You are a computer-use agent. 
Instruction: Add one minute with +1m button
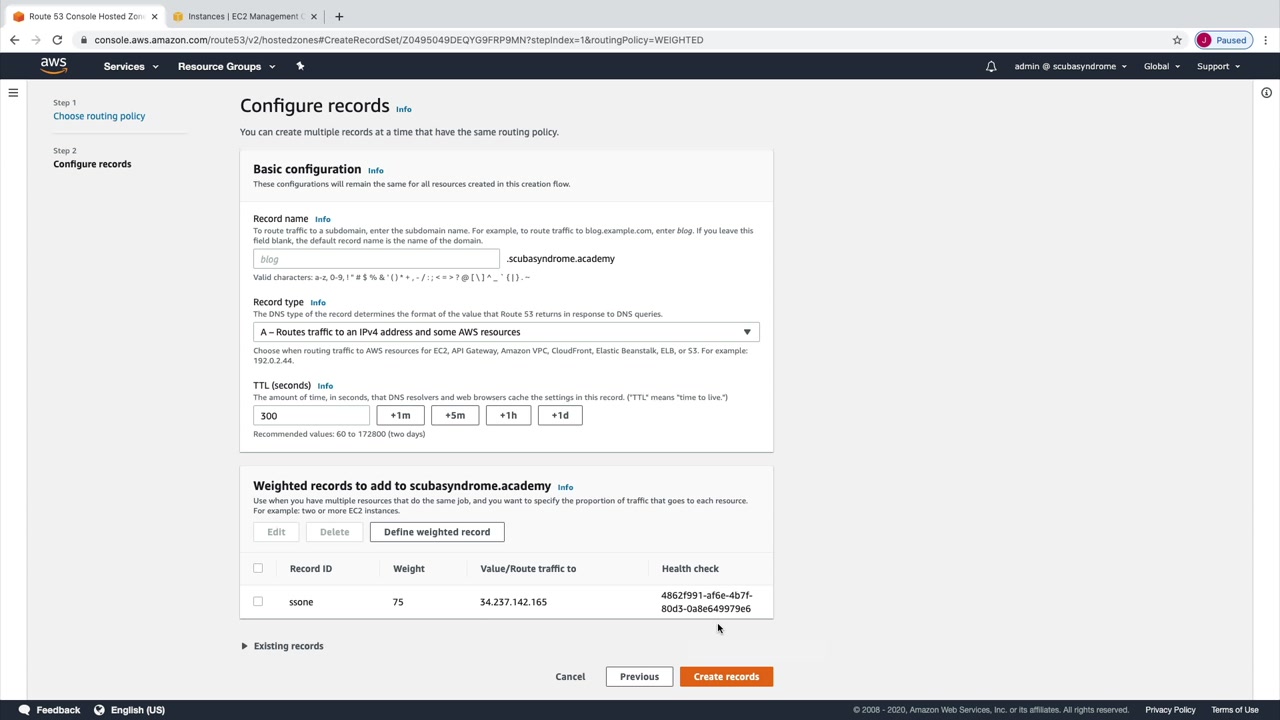click(400, 415)
